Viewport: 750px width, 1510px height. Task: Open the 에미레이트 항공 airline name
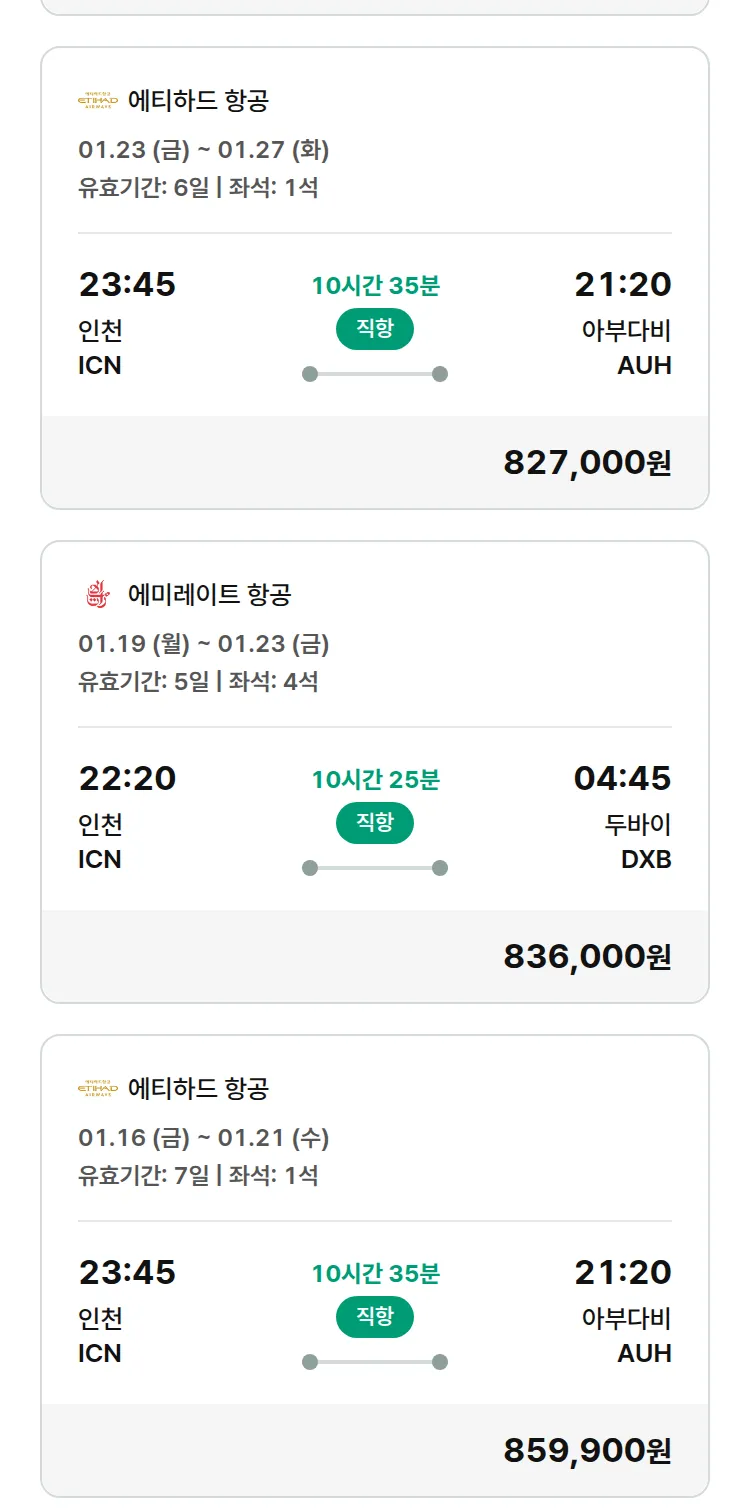pos(210,595)
